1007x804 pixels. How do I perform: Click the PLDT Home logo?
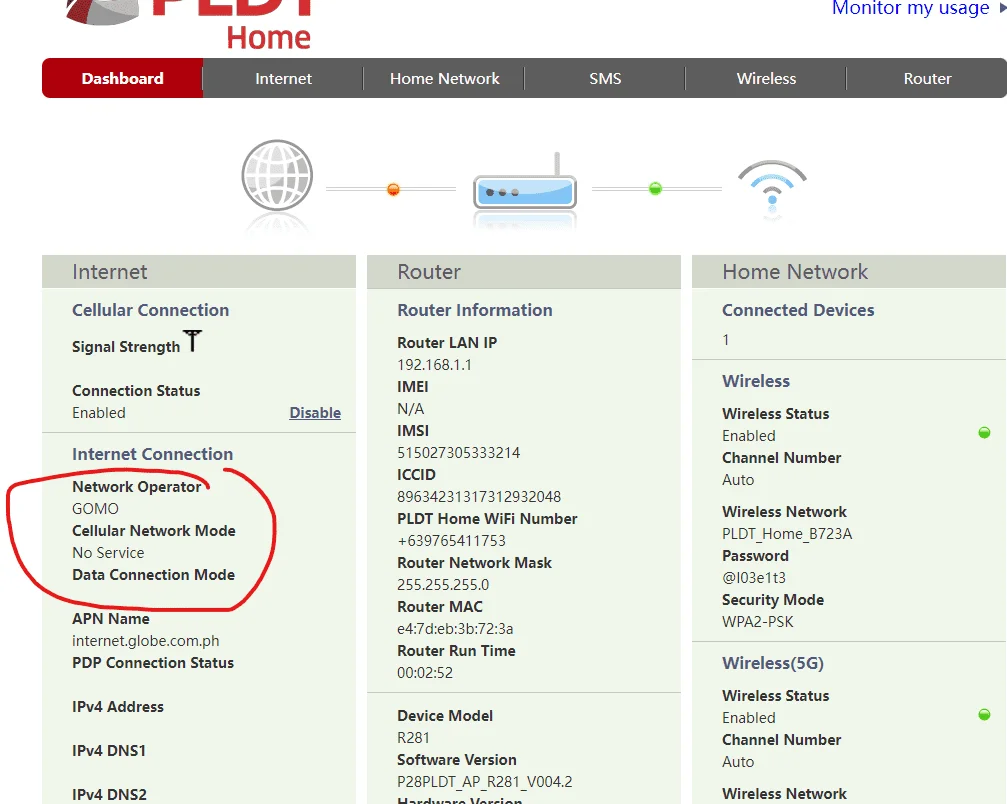(x=189, y=23)
